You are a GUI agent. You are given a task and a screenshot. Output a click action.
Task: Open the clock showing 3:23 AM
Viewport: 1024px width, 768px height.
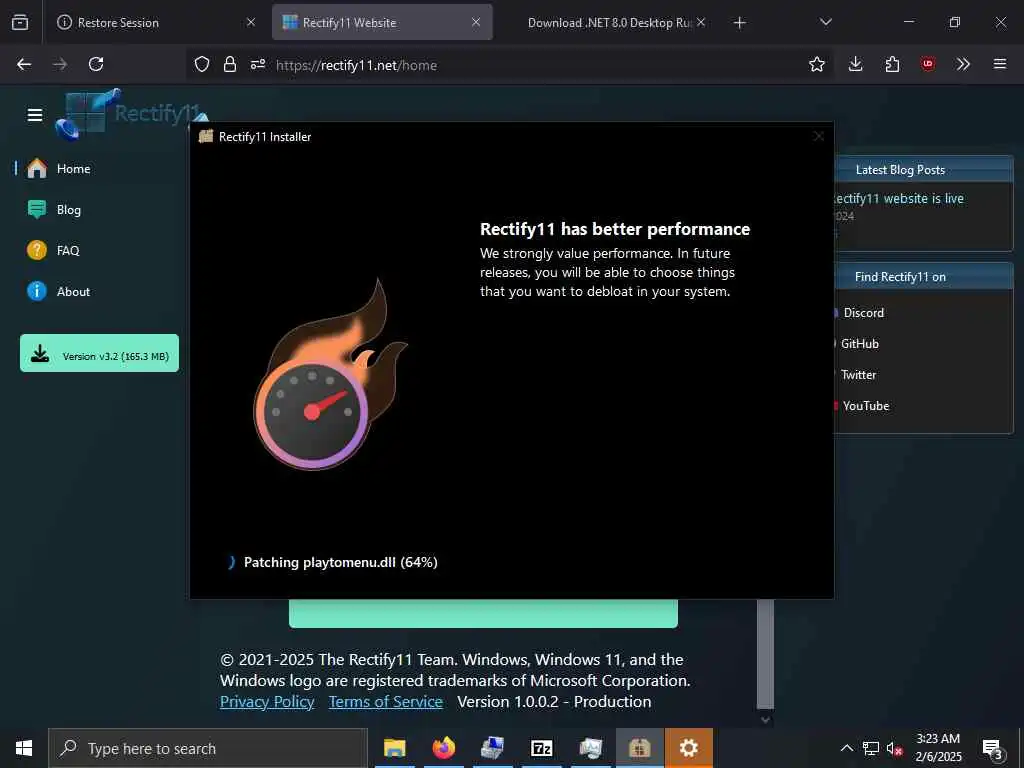pos(938,748)
